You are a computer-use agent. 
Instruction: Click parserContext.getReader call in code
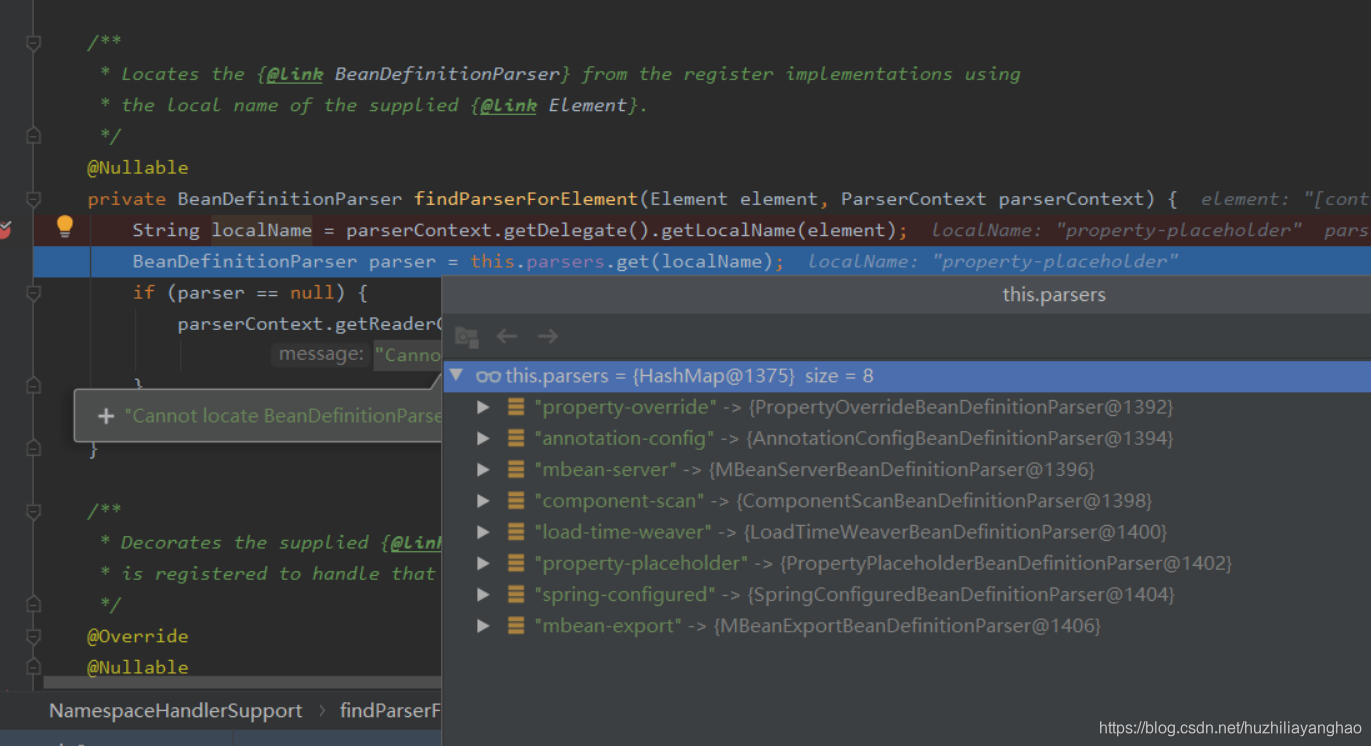pyautogui.click(x=309, y=324)
